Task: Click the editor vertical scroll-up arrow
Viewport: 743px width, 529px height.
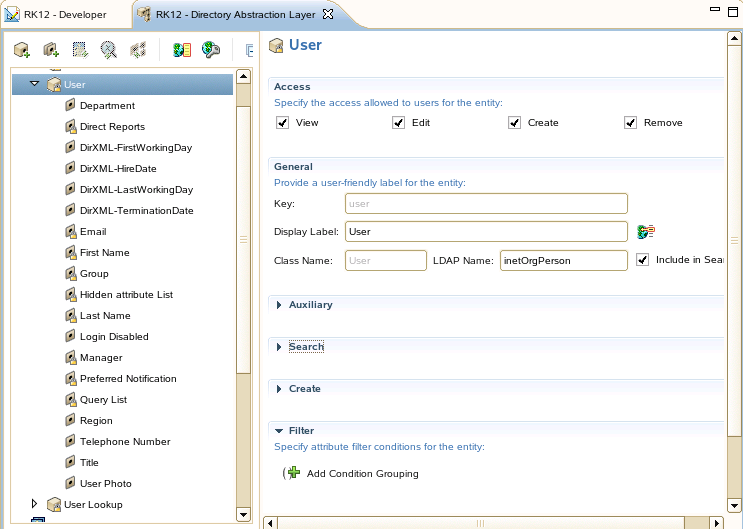Action: click(x=734, y=38)
